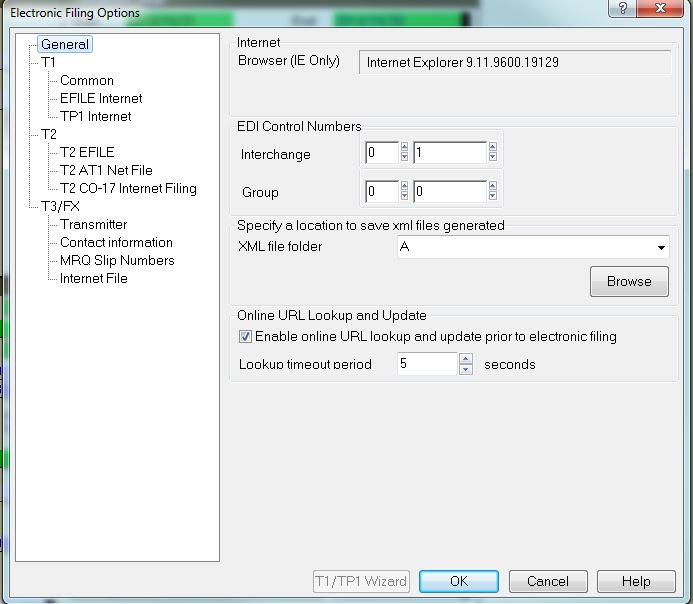The image size is (693, 604).
Task: Click the Browser (IE Only) field
Action: pyautogui.click(x=515, y=62)
